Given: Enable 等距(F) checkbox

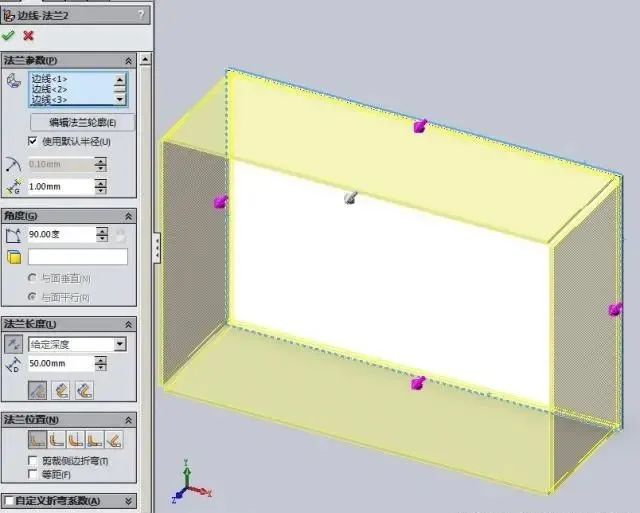Looking at the screenshot, I should click(x=33, y=474).
